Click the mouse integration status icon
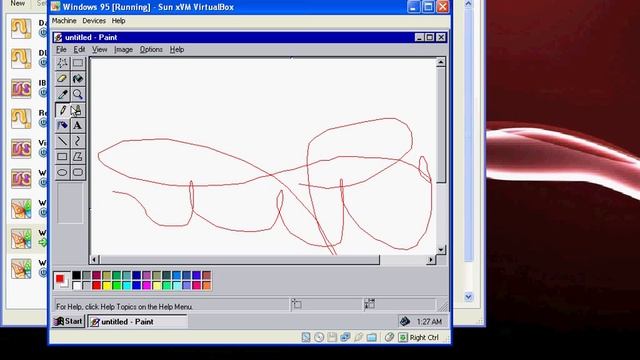This screenshot has width=640, height=360. [389, 337]
